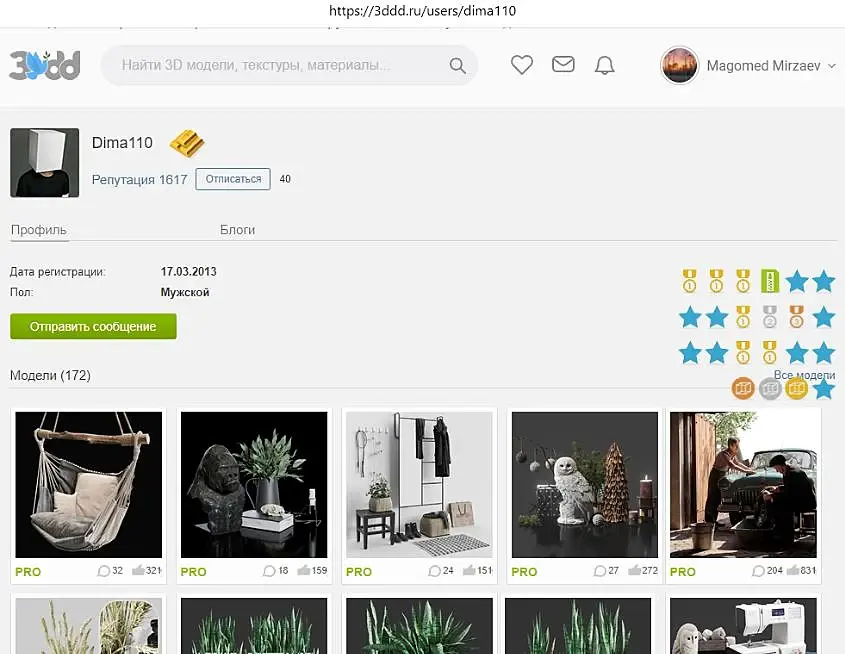The height and width of the screenshot is (654, 845).
Task: Click the comment icon with 27 comments
Action: [600, 571]
